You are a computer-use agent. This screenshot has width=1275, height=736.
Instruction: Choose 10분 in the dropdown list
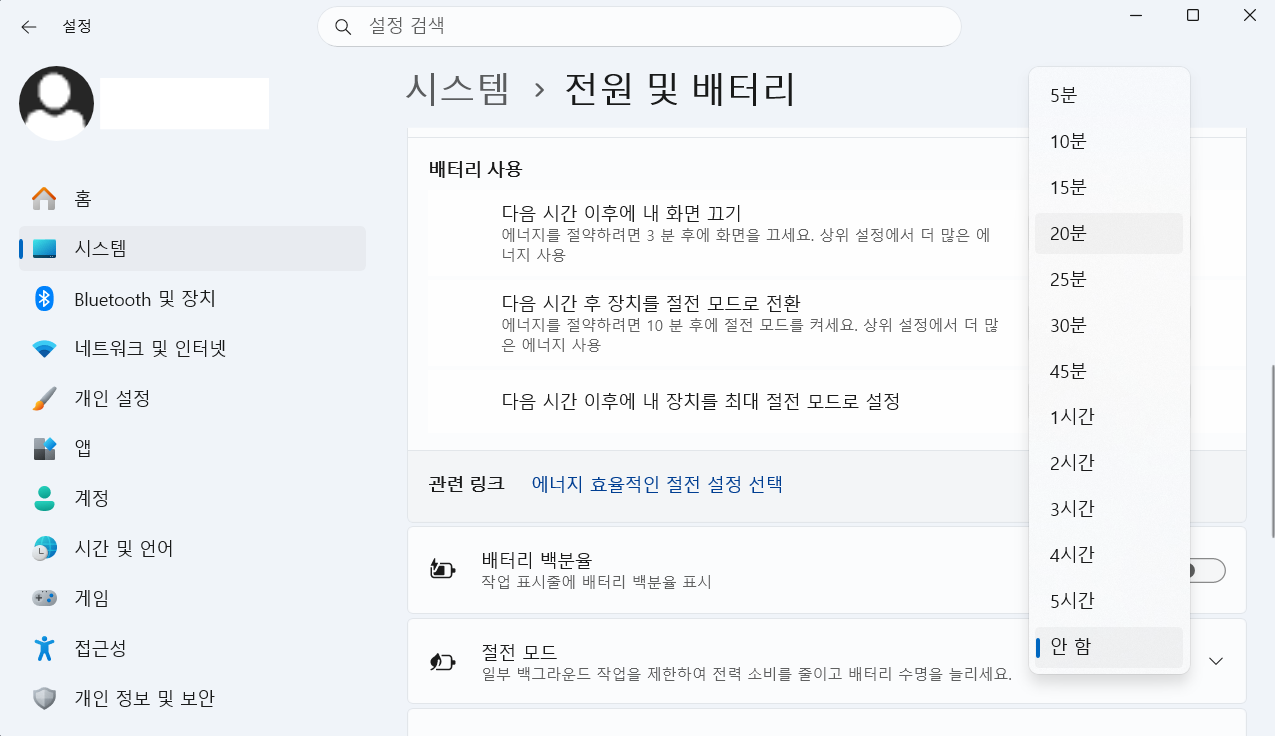[x=1109, y=142]
